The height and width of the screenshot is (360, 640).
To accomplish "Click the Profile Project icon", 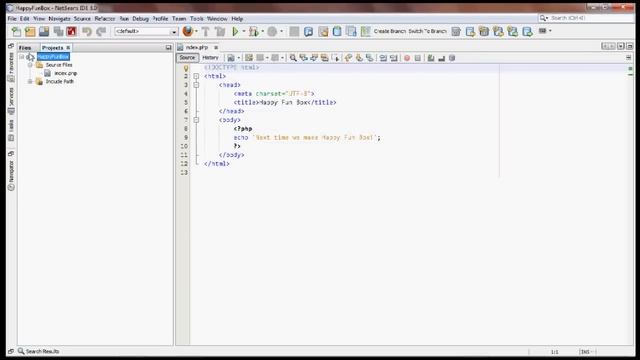I will point(272,31).
